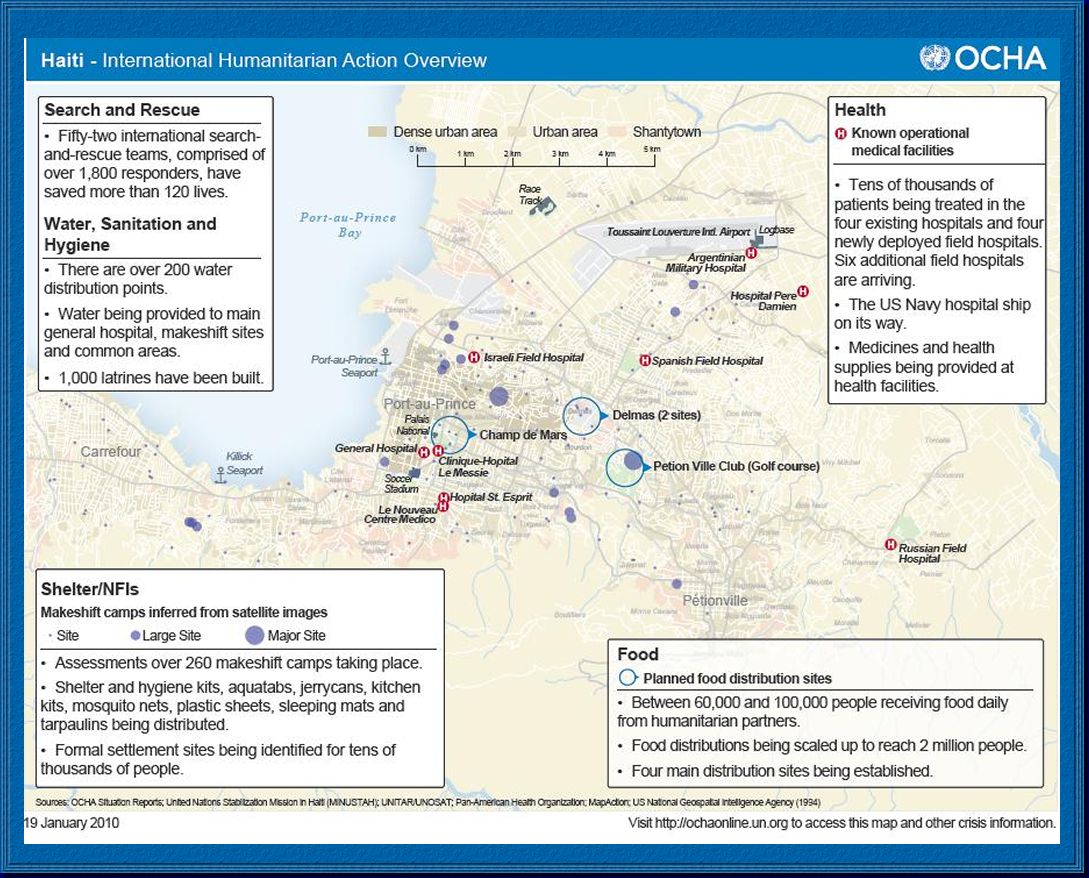The height and width of the screenshot is (878, 1089).
Task: Click the Champ de Mars food distribution circle
Action: point(450,435)
